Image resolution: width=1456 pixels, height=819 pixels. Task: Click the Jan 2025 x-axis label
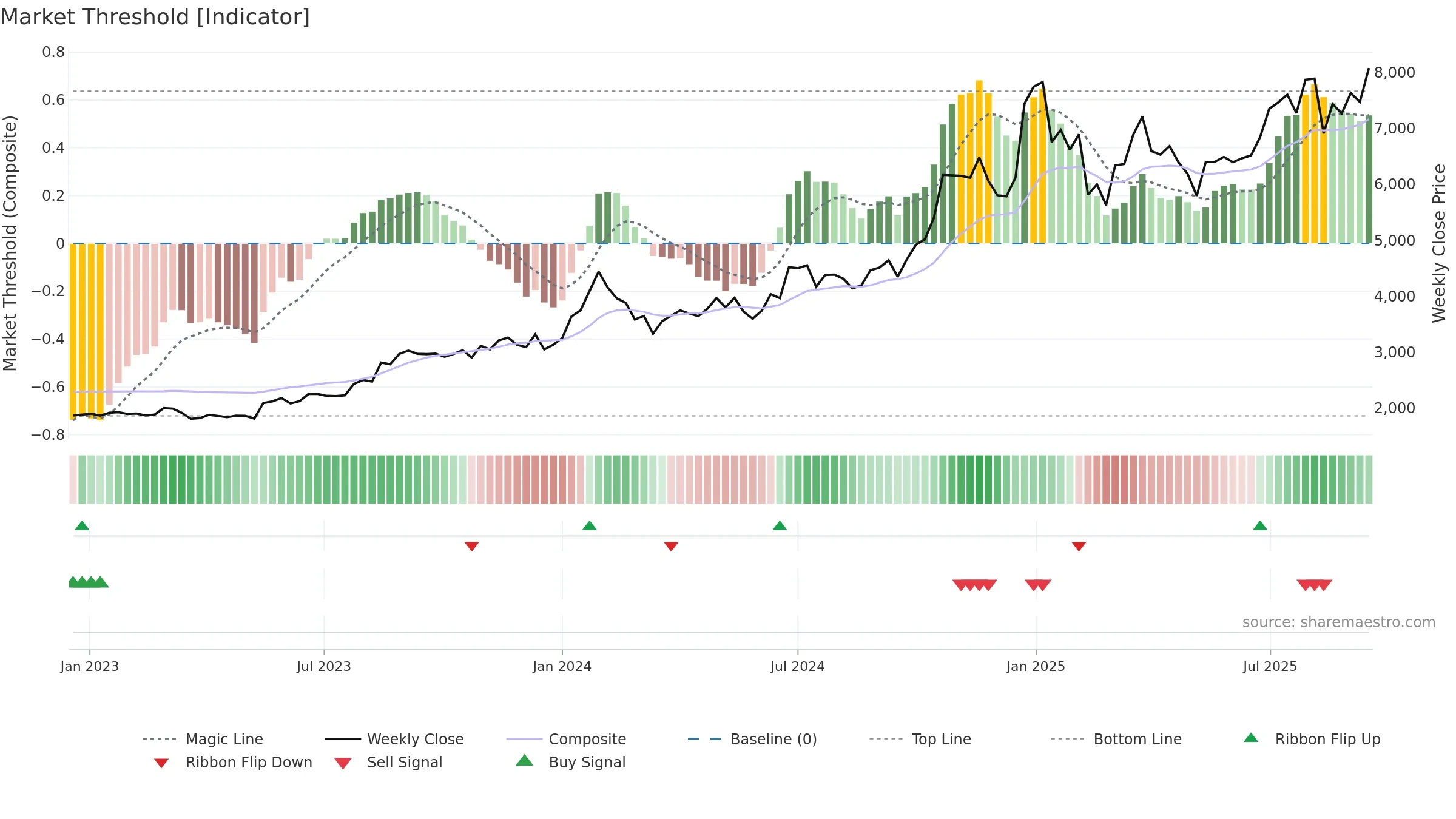tap(1036, 667)
